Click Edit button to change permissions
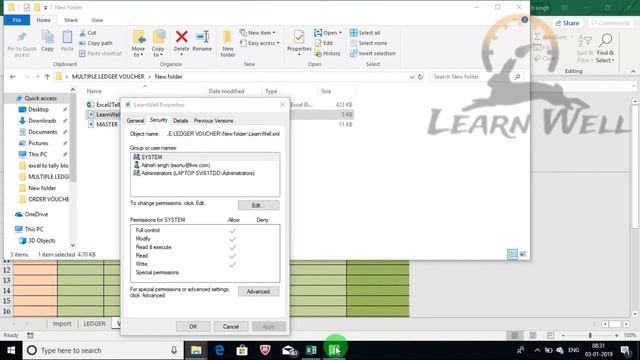Screen dimensions: 640x360 click(x=258, y=205)
